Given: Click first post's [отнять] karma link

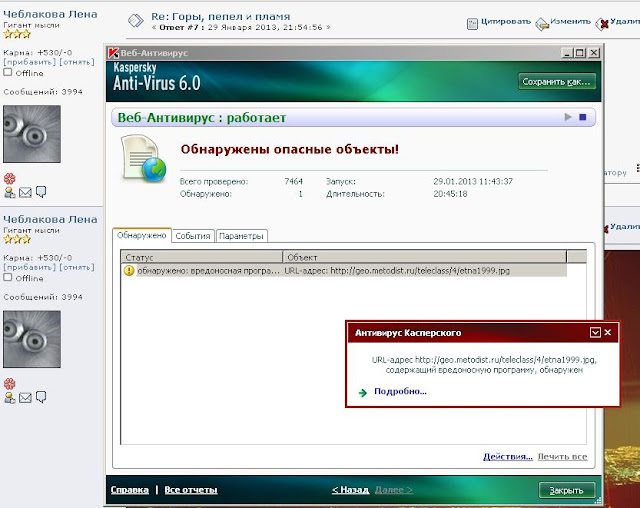Looking at the screenshot, I should coord(77,62).
